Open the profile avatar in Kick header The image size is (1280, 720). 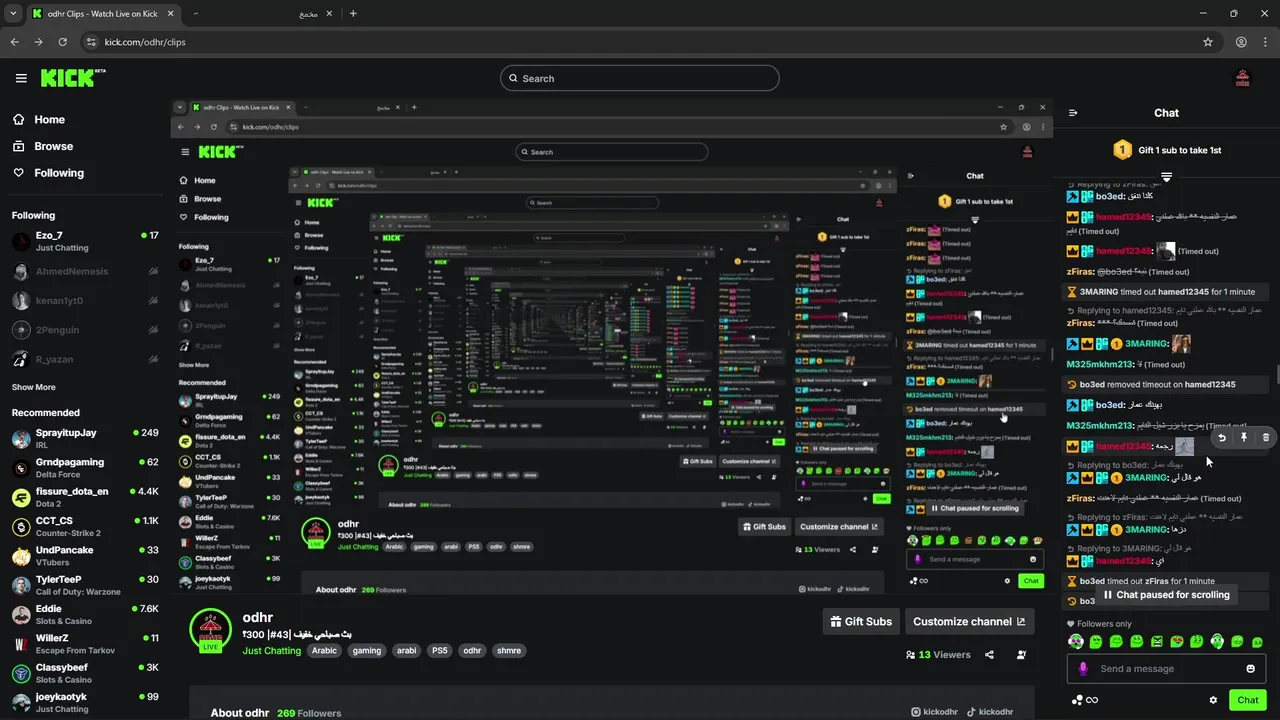[1243, 78]
